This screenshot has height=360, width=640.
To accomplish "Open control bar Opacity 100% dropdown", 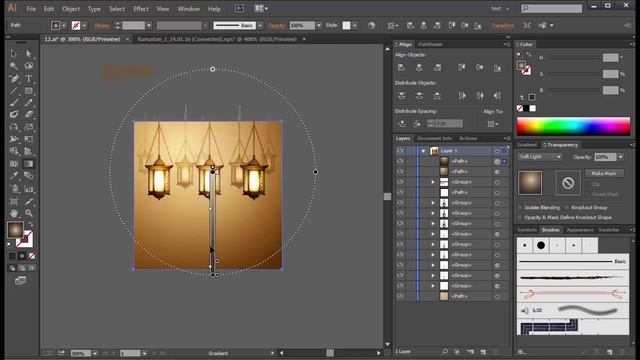I will coord(318,25).
